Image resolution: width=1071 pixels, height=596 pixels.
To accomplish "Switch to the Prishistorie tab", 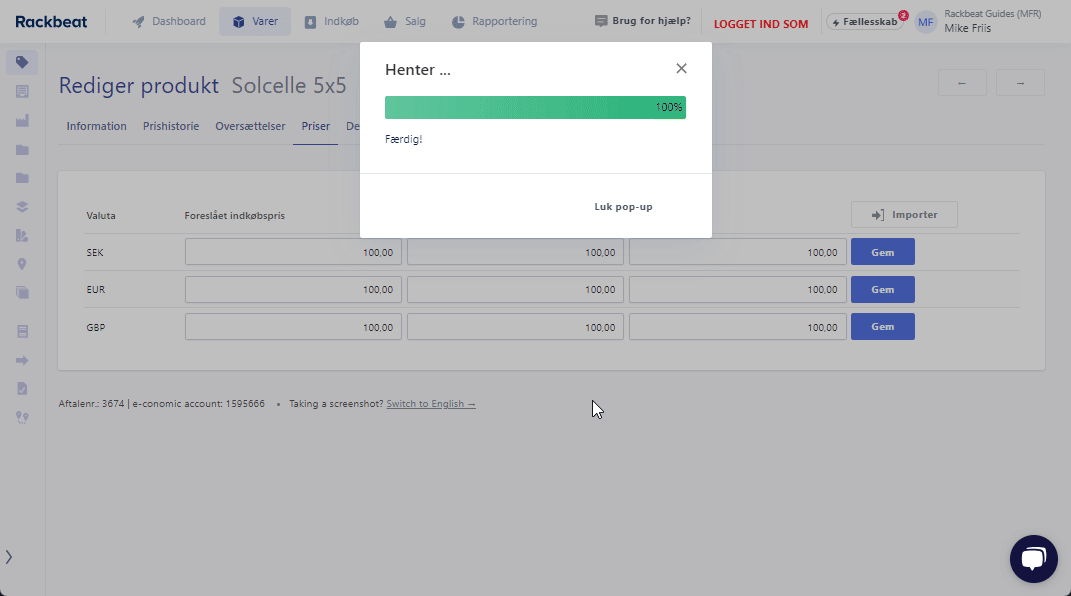I will click(x=171, y=127).
